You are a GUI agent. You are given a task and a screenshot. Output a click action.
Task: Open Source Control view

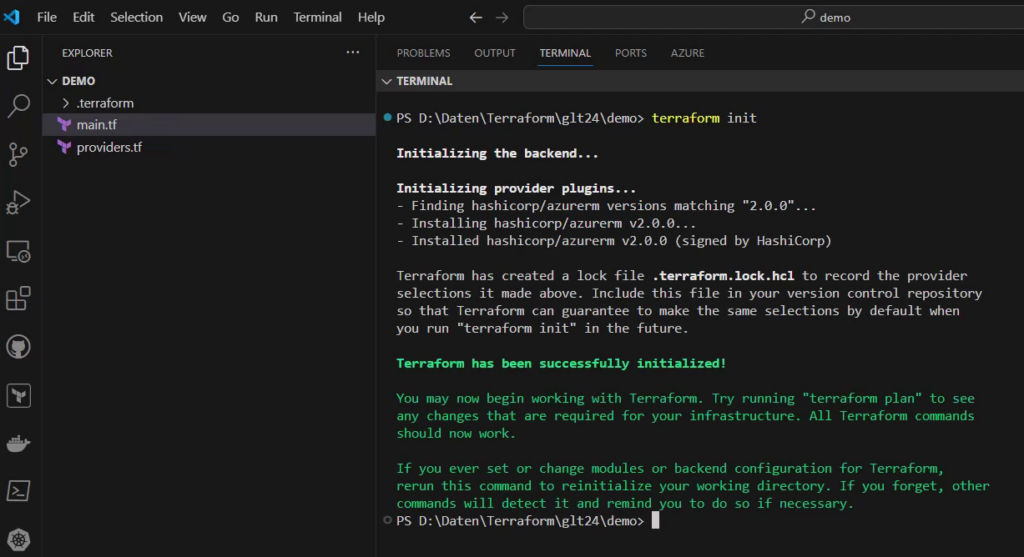pyautogui.click(x=18, y=154)
